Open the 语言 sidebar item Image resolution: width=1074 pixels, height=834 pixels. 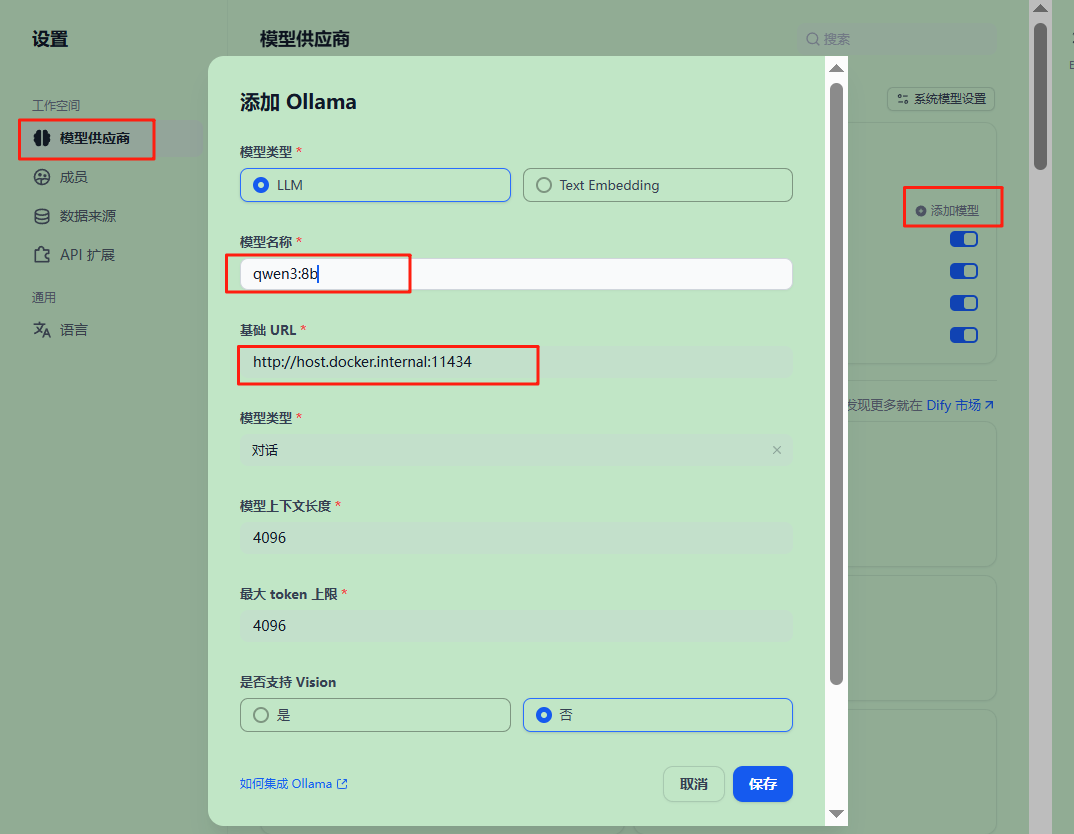60,330
